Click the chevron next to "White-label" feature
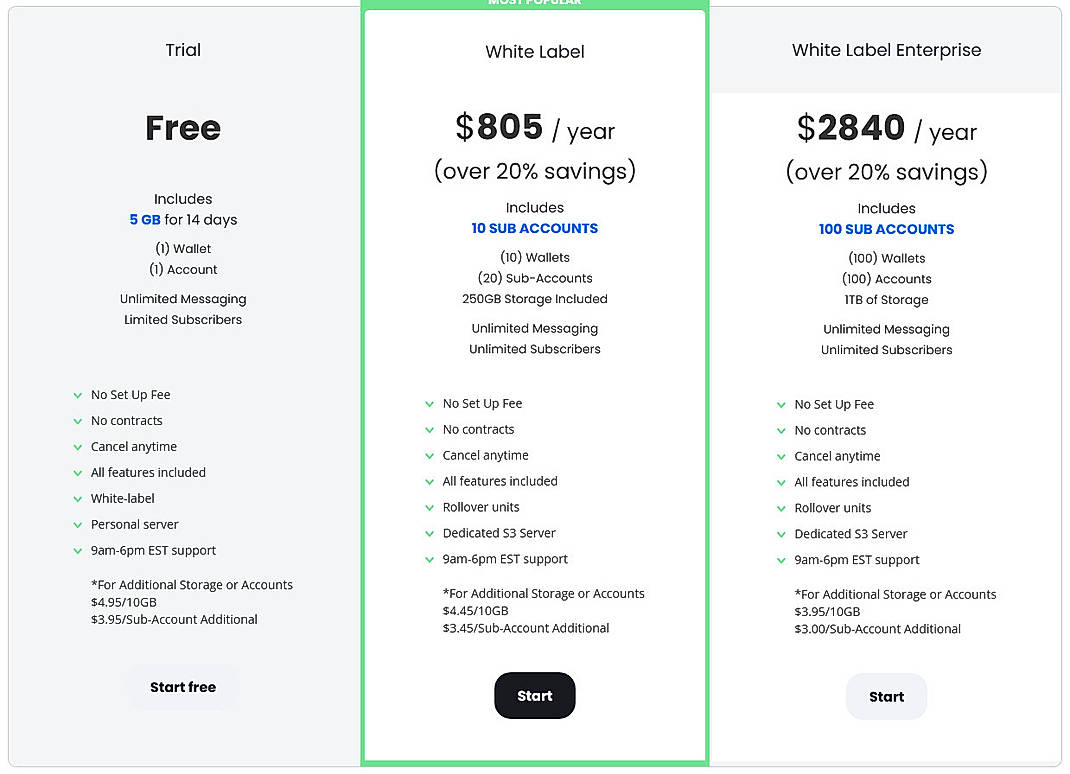 (78, 498)
